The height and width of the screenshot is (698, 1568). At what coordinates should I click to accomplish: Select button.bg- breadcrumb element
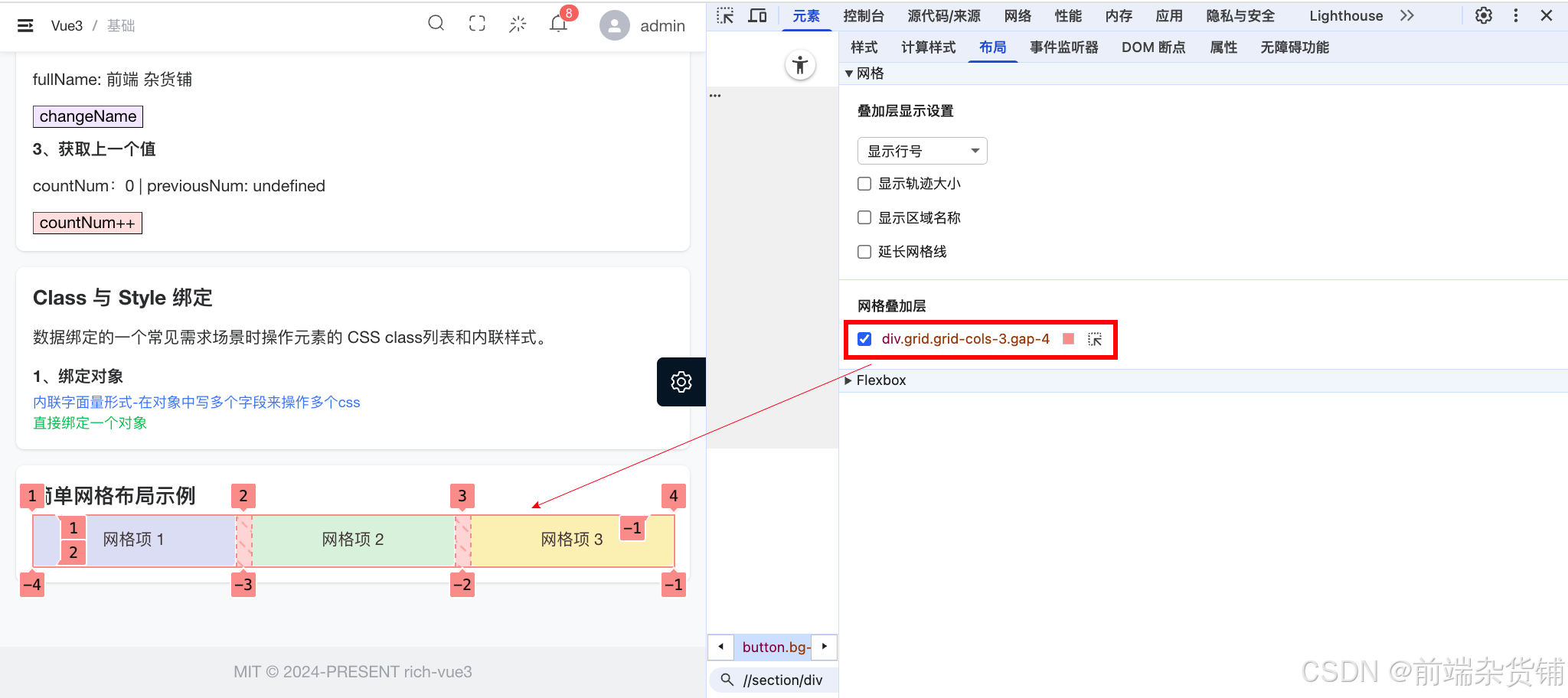[776, 647]
